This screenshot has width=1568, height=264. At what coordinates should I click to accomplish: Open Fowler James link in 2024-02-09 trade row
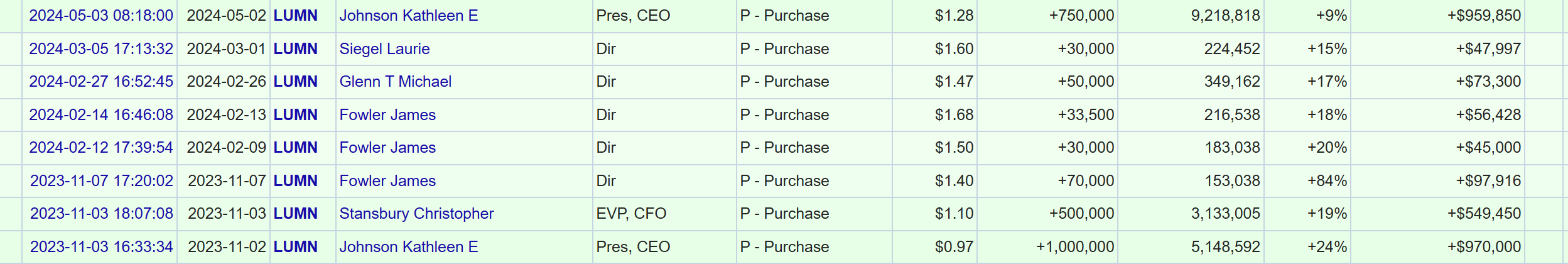(387, 148)
